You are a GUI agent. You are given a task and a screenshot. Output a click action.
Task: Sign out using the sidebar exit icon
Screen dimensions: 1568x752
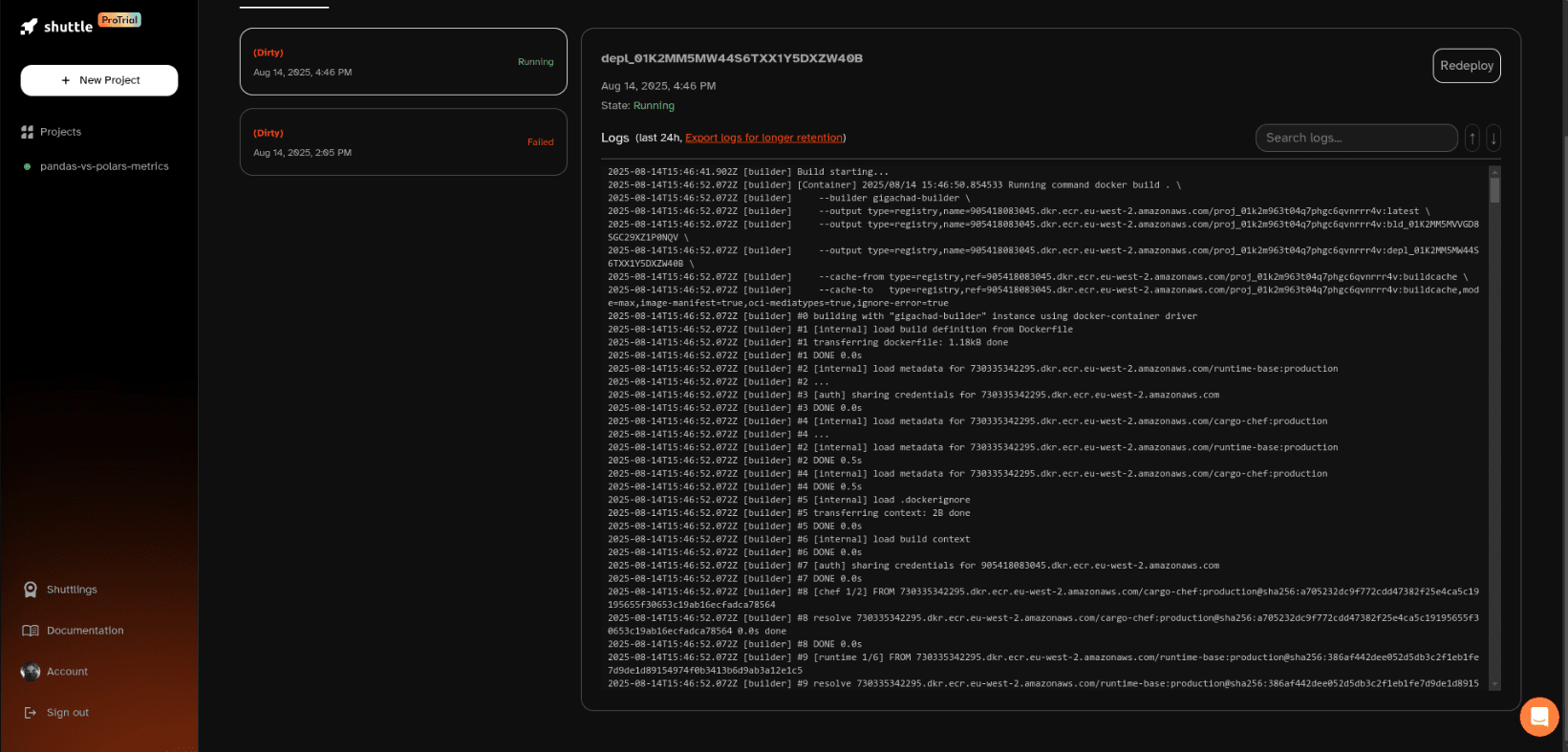click(31, 713)
